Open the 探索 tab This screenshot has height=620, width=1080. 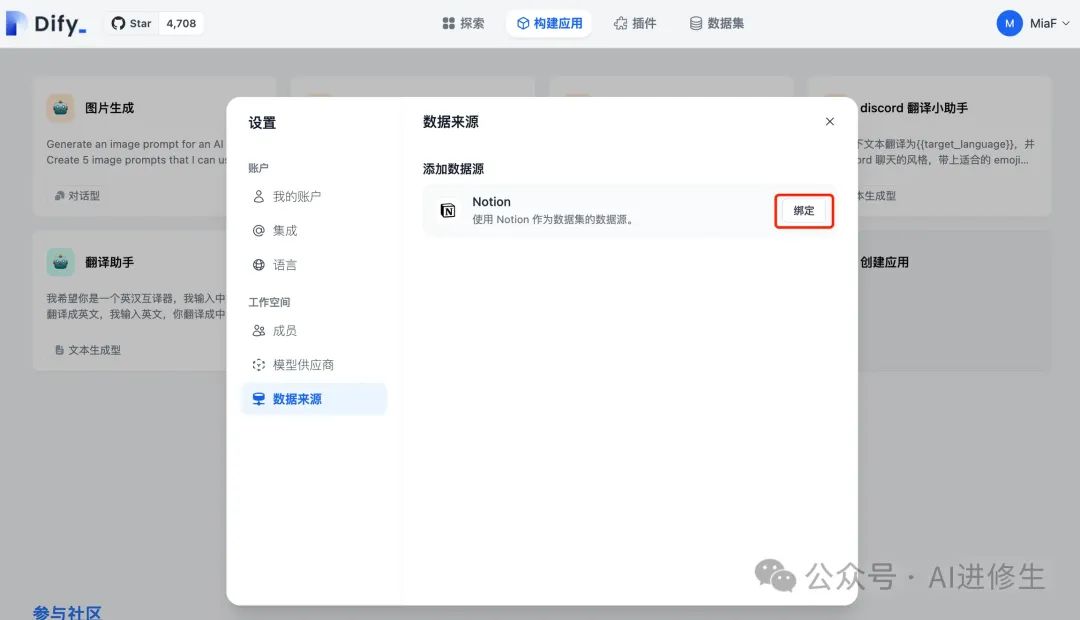click(x=463, y=23)
